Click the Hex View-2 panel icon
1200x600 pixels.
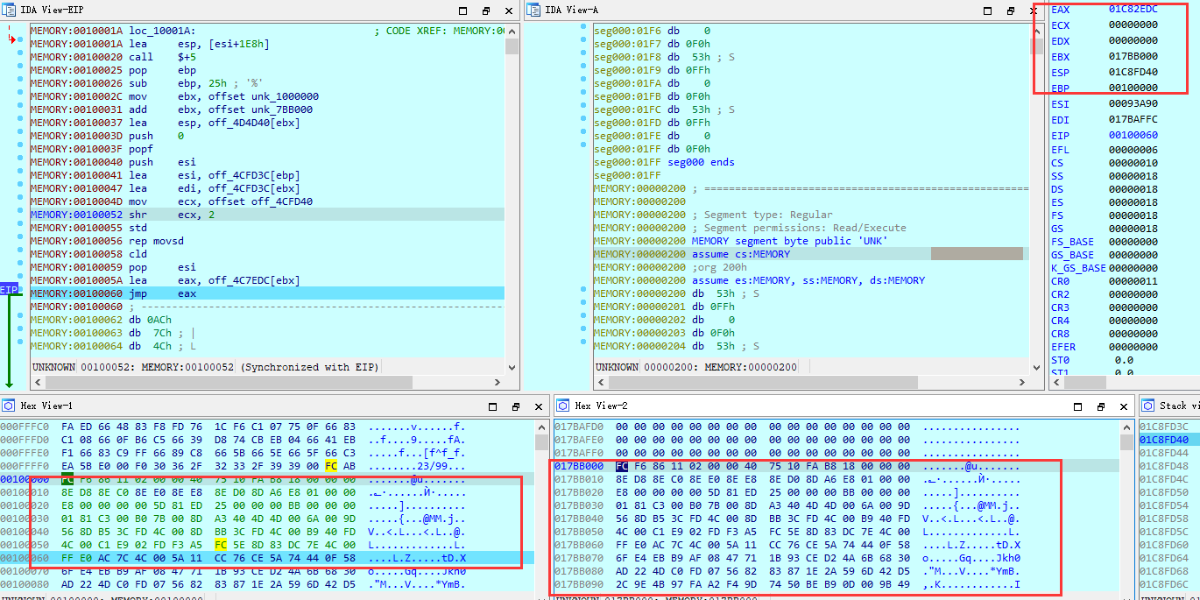click(563, 406)
